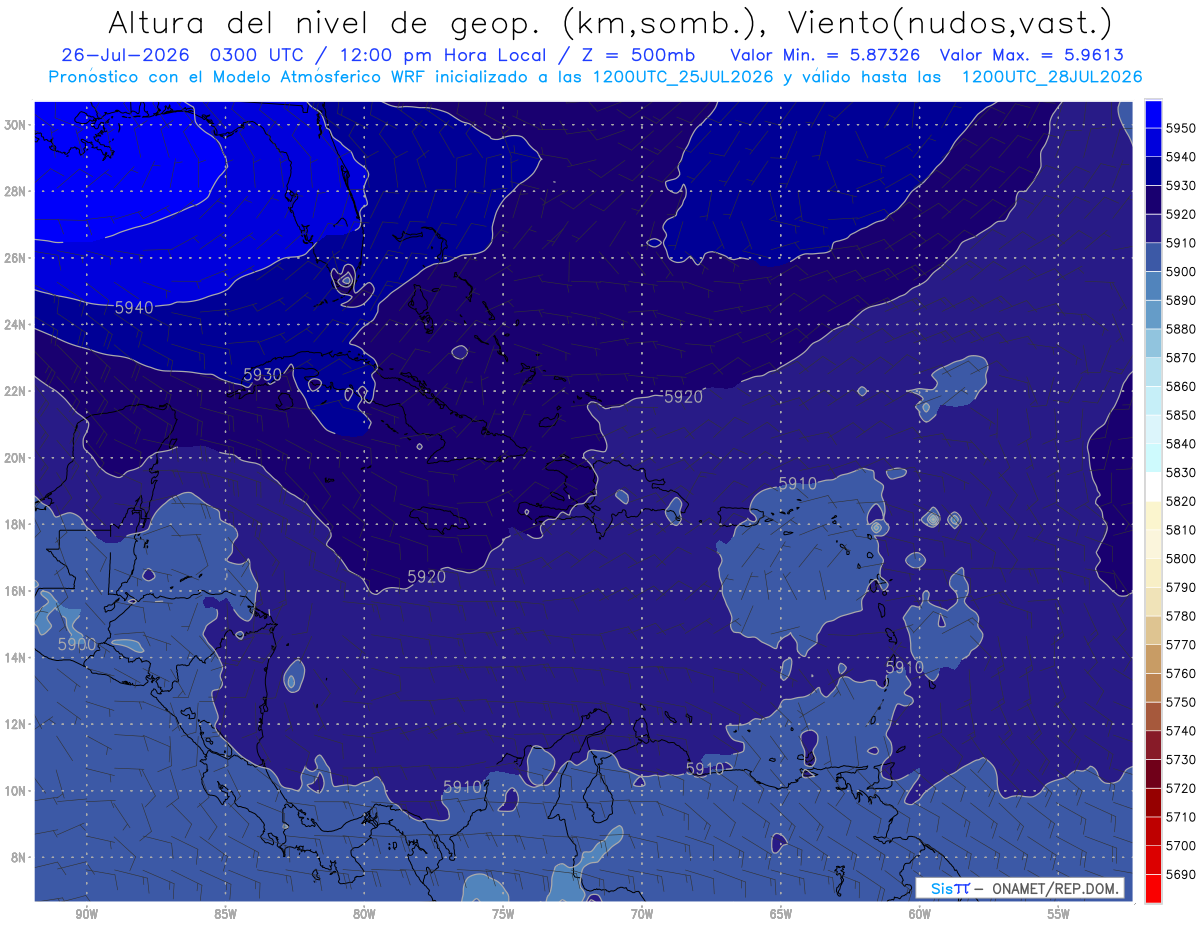Viewport: 1200px width, 927px height.
Task: Click the 5910 contour label near 14N
Action: tap(905, 667)
